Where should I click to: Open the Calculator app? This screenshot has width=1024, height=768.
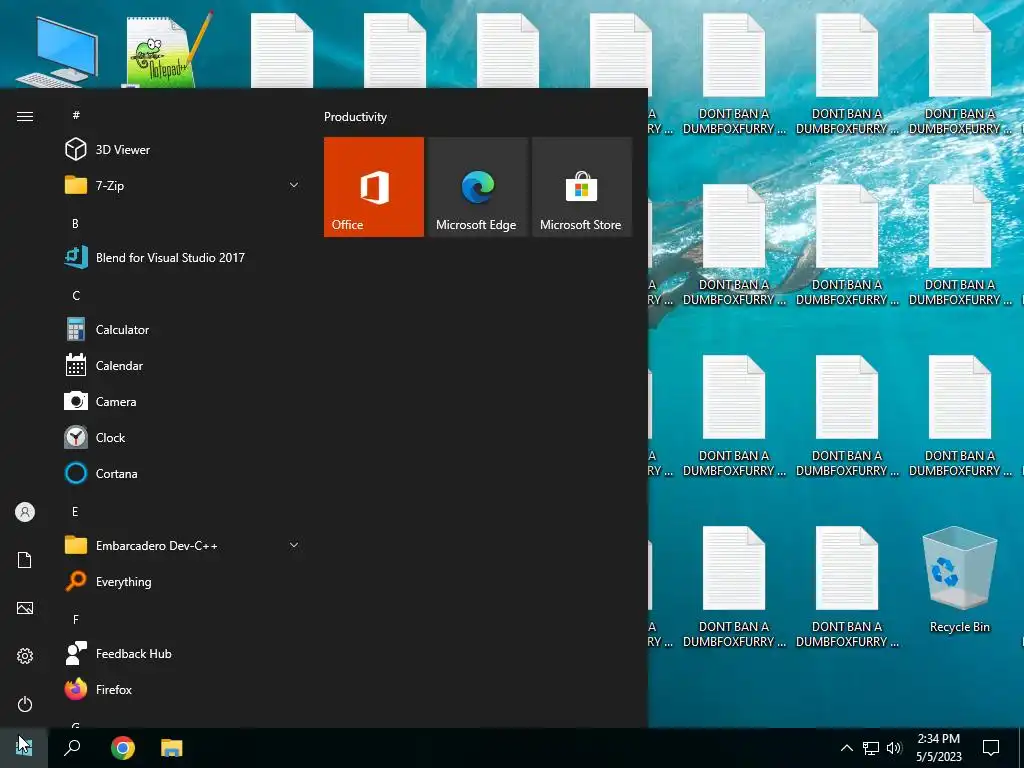point(183,330)
